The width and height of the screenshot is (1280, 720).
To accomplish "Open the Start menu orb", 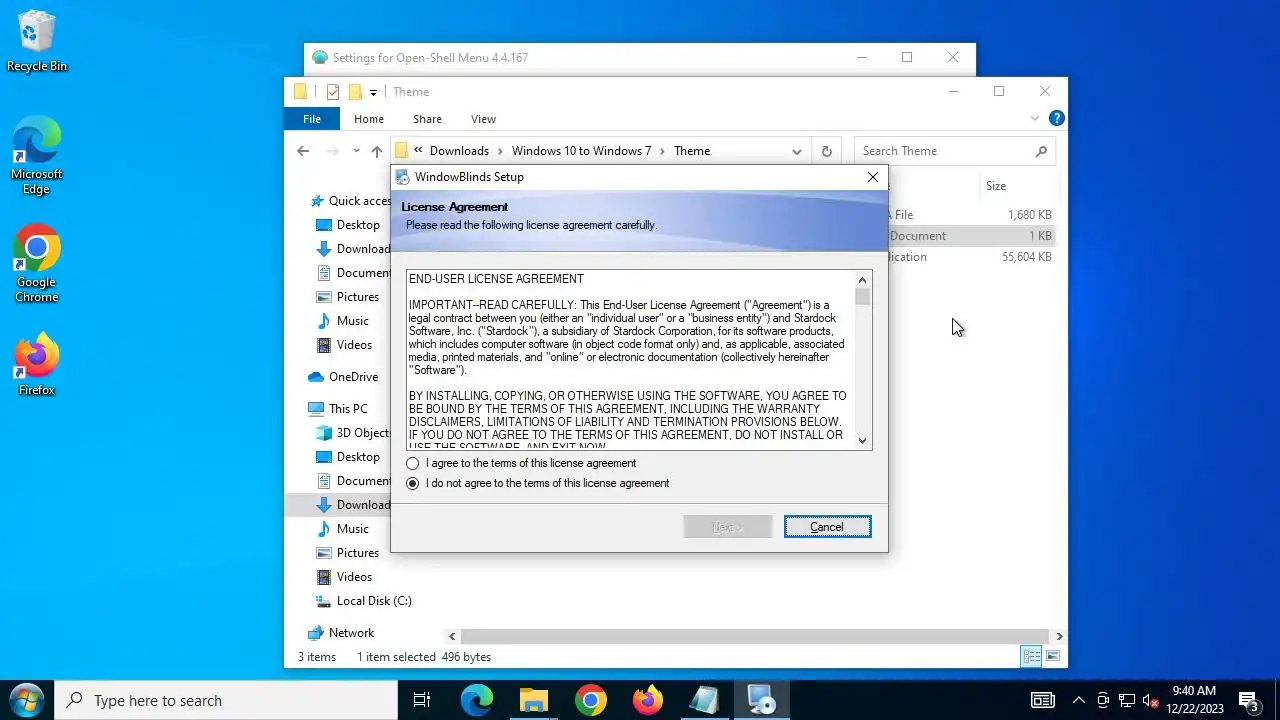I will (26, 700).
